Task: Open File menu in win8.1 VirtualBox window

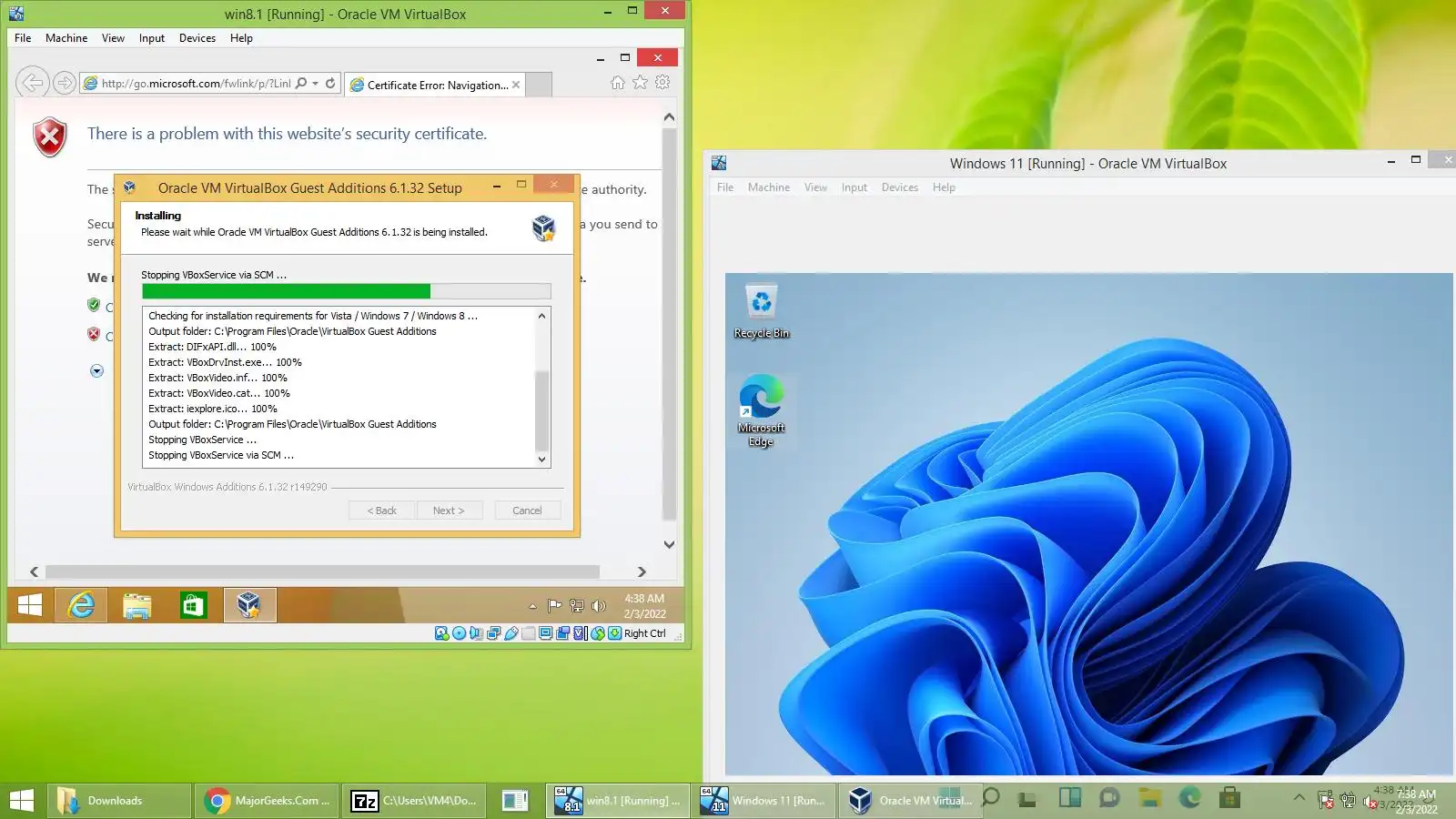Action: [x=23, y=38]
